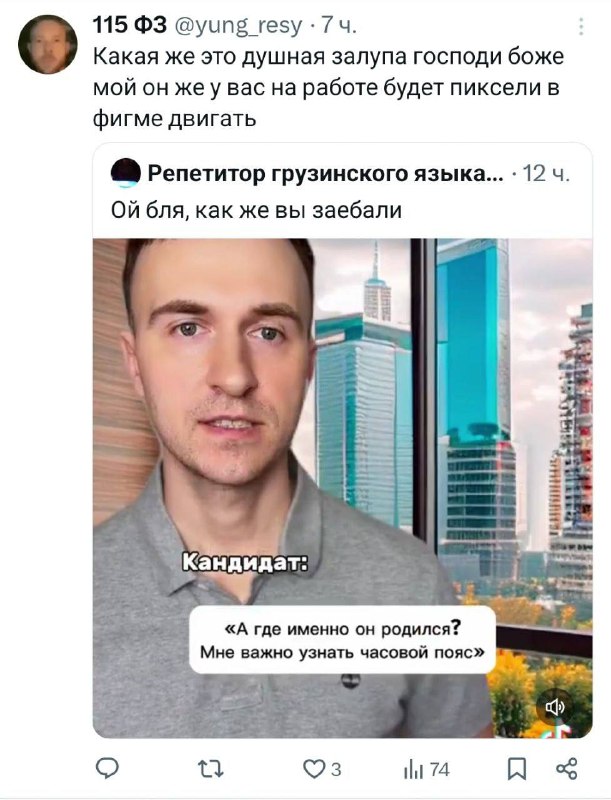The height and width of the screenshot is (800, 611).
Task: Click the Кандидат caption on the video
Action: (245, 563)
